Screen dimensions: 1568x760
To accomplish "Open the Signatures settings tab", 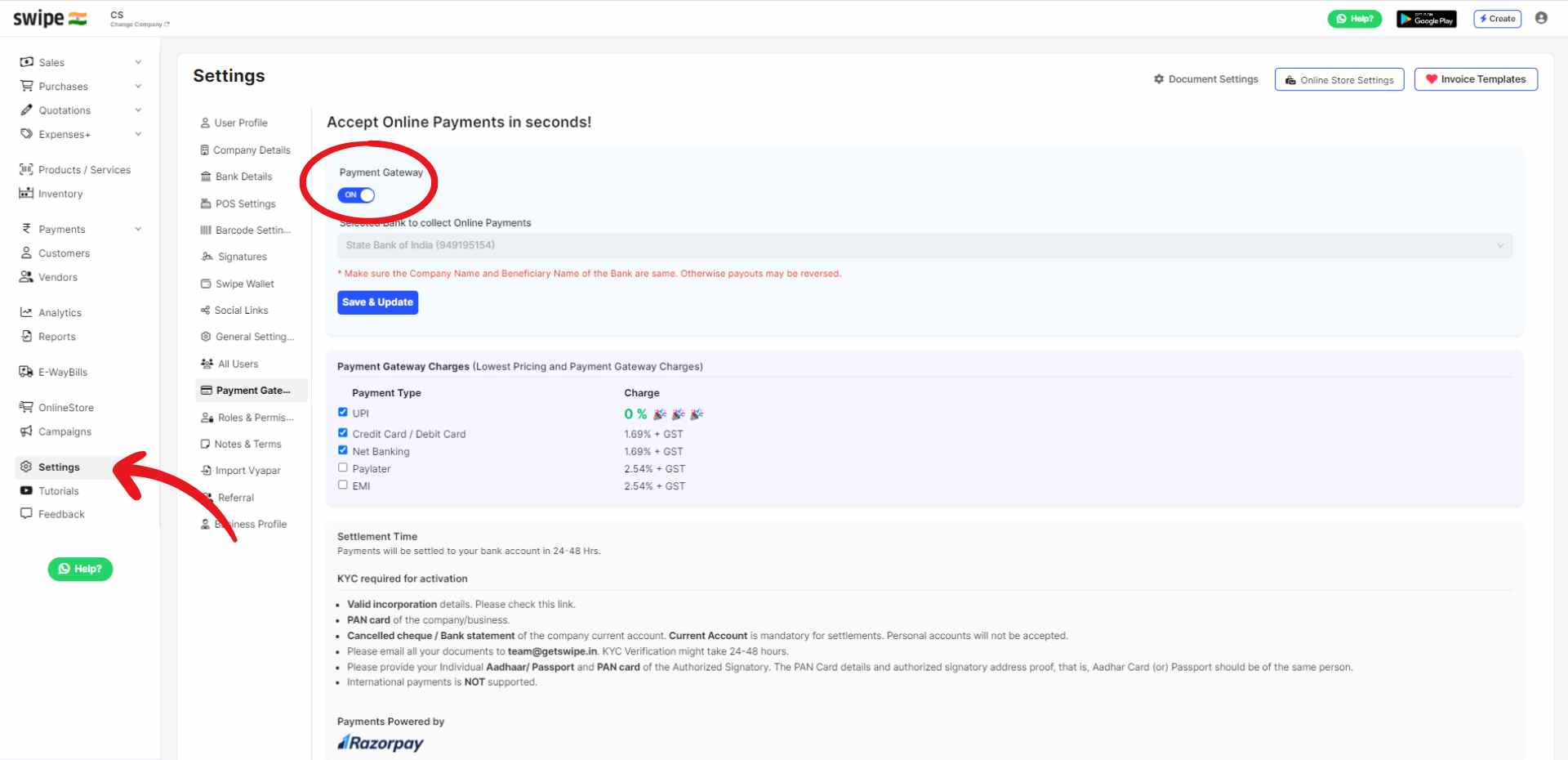I will [x=234, y=257].
